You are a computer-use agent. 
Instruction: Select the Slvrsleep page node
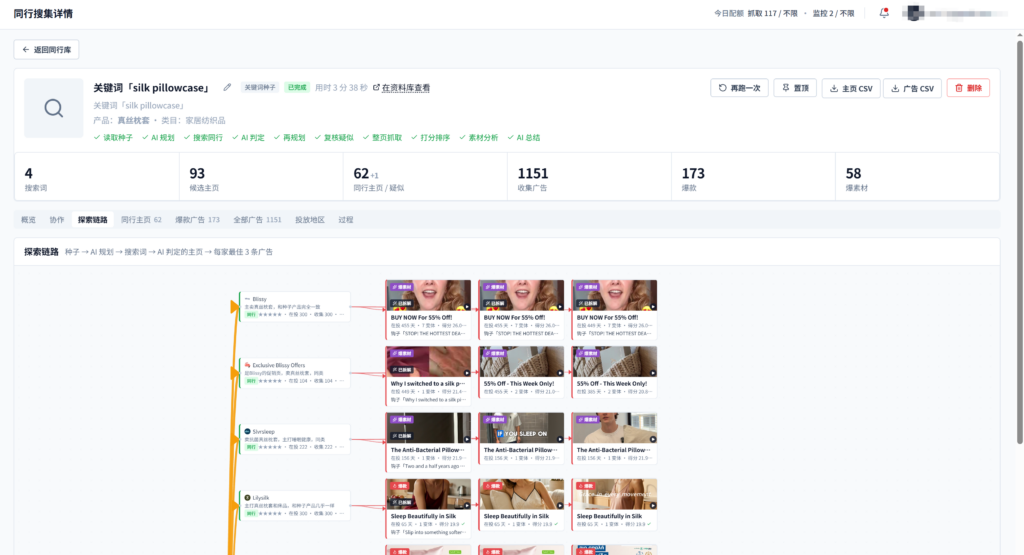(x=295, y=439)
